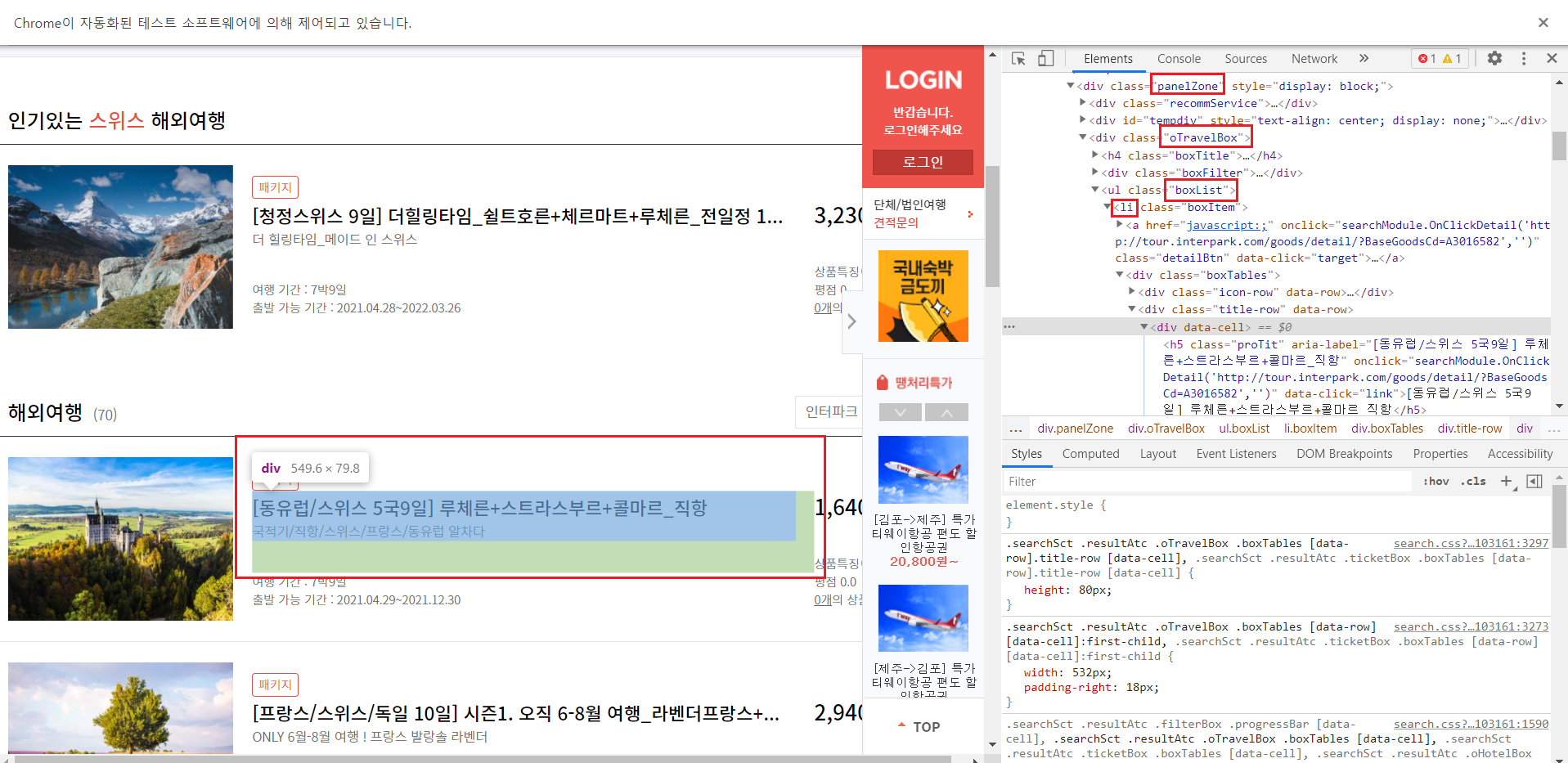Screen dimensions: 1568x763
Task: Click the javascript:; href link in DOM
Action: point(1226,225)
